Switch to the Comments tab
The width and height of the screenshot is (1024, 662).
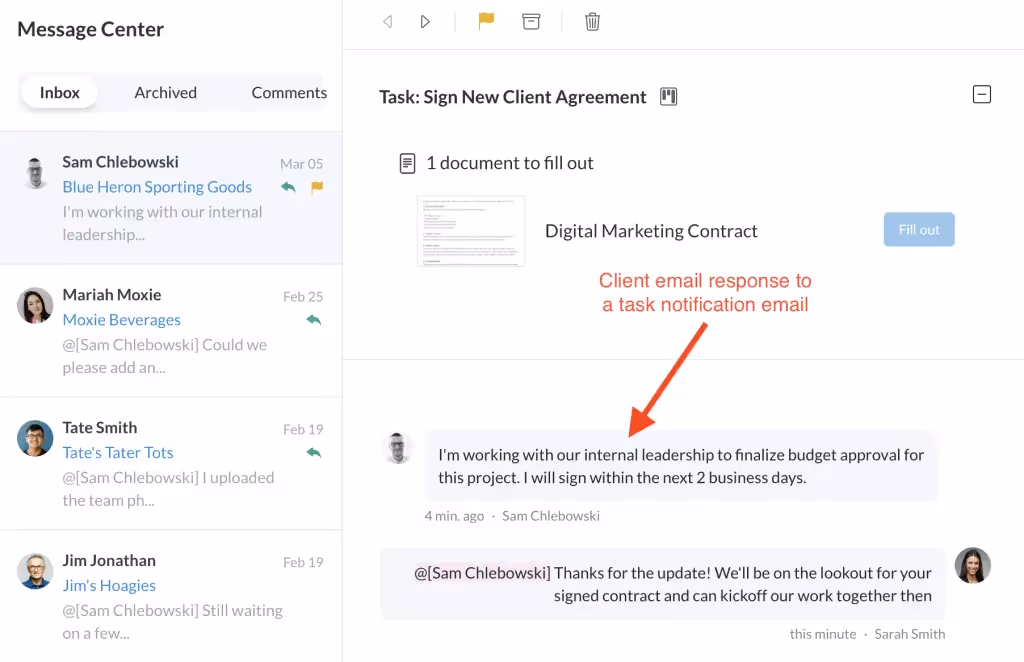pos(289,93)
